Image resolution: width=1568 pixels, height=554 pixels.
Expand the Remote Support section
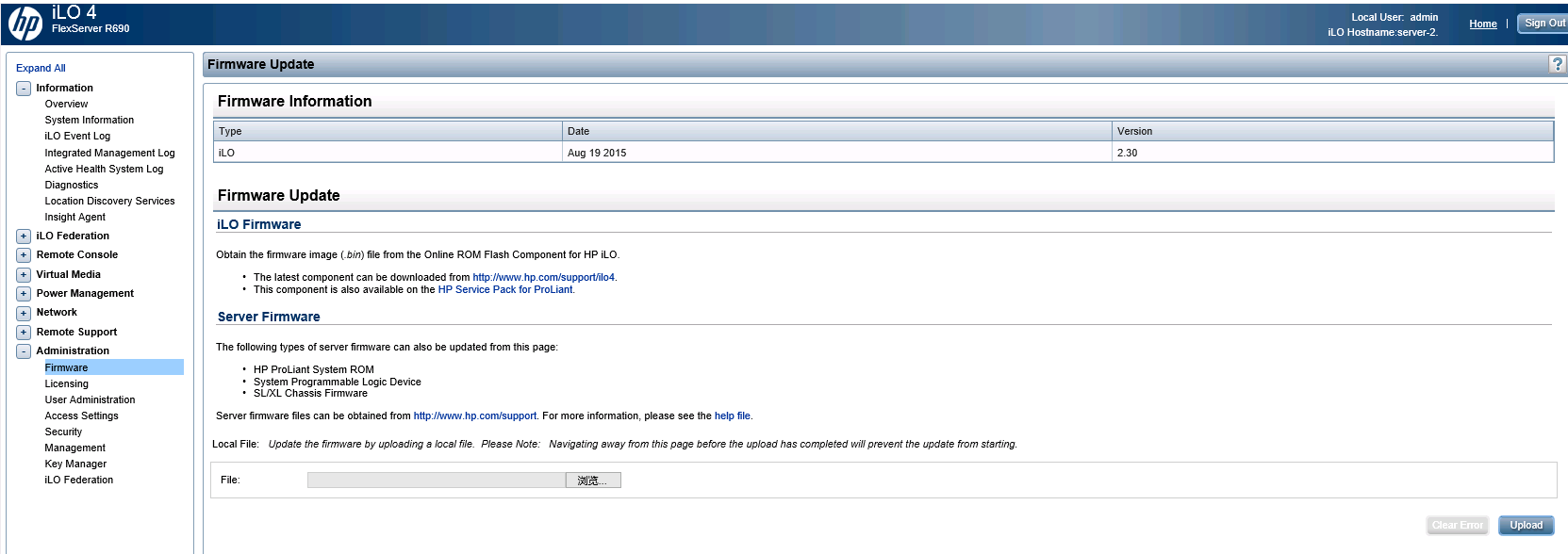coord(24,333)
